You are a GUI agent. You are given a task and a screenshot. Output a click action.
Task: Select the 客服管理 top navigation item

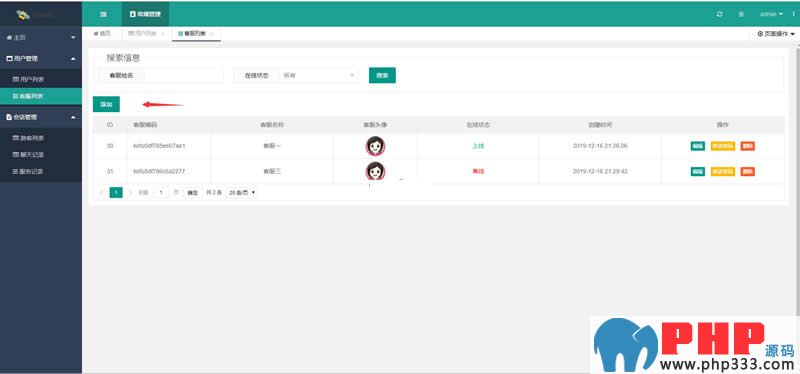(145, 14)
